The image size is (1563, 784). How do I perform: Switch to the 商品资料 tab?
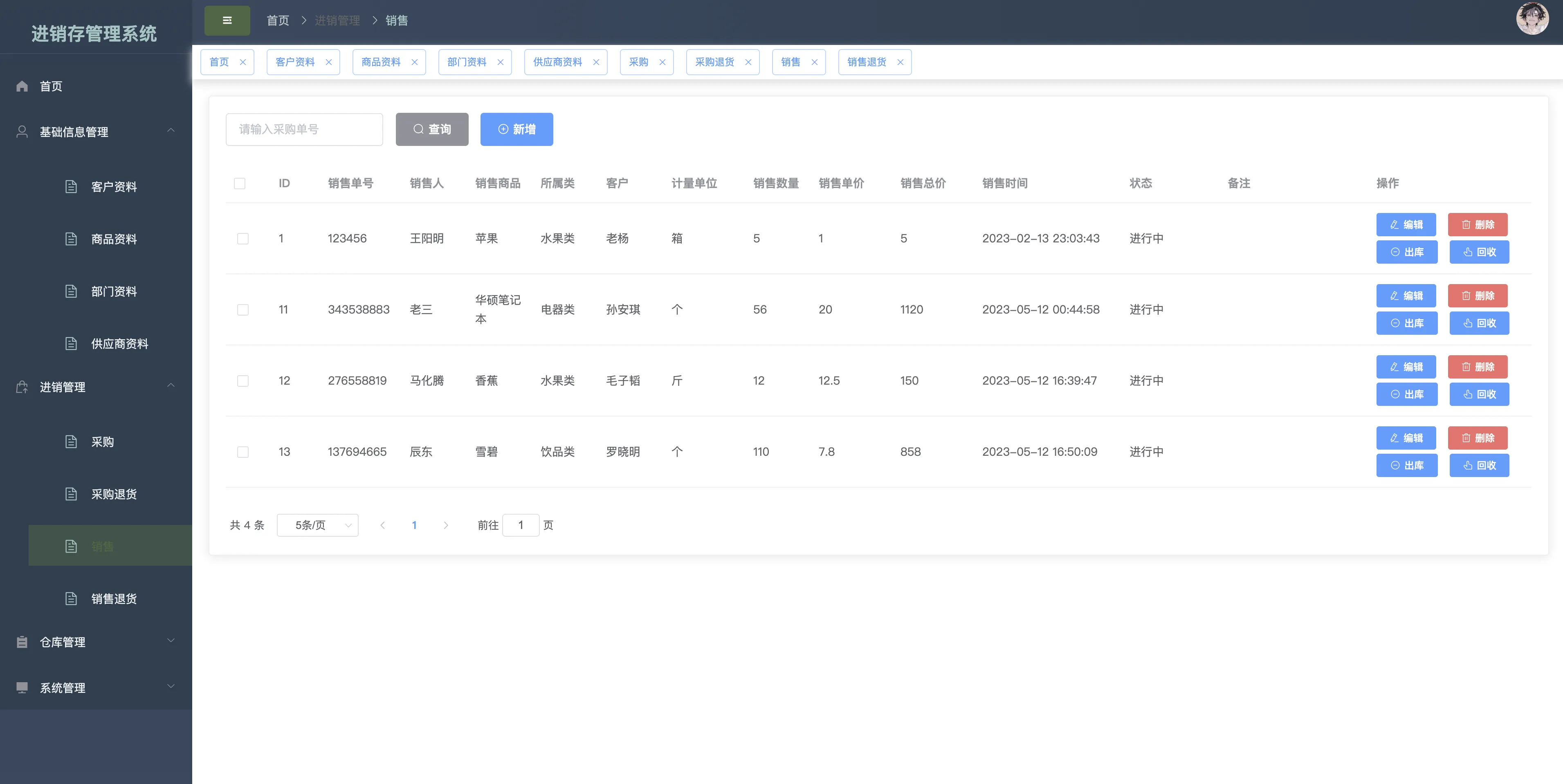[x=380, y=63]
